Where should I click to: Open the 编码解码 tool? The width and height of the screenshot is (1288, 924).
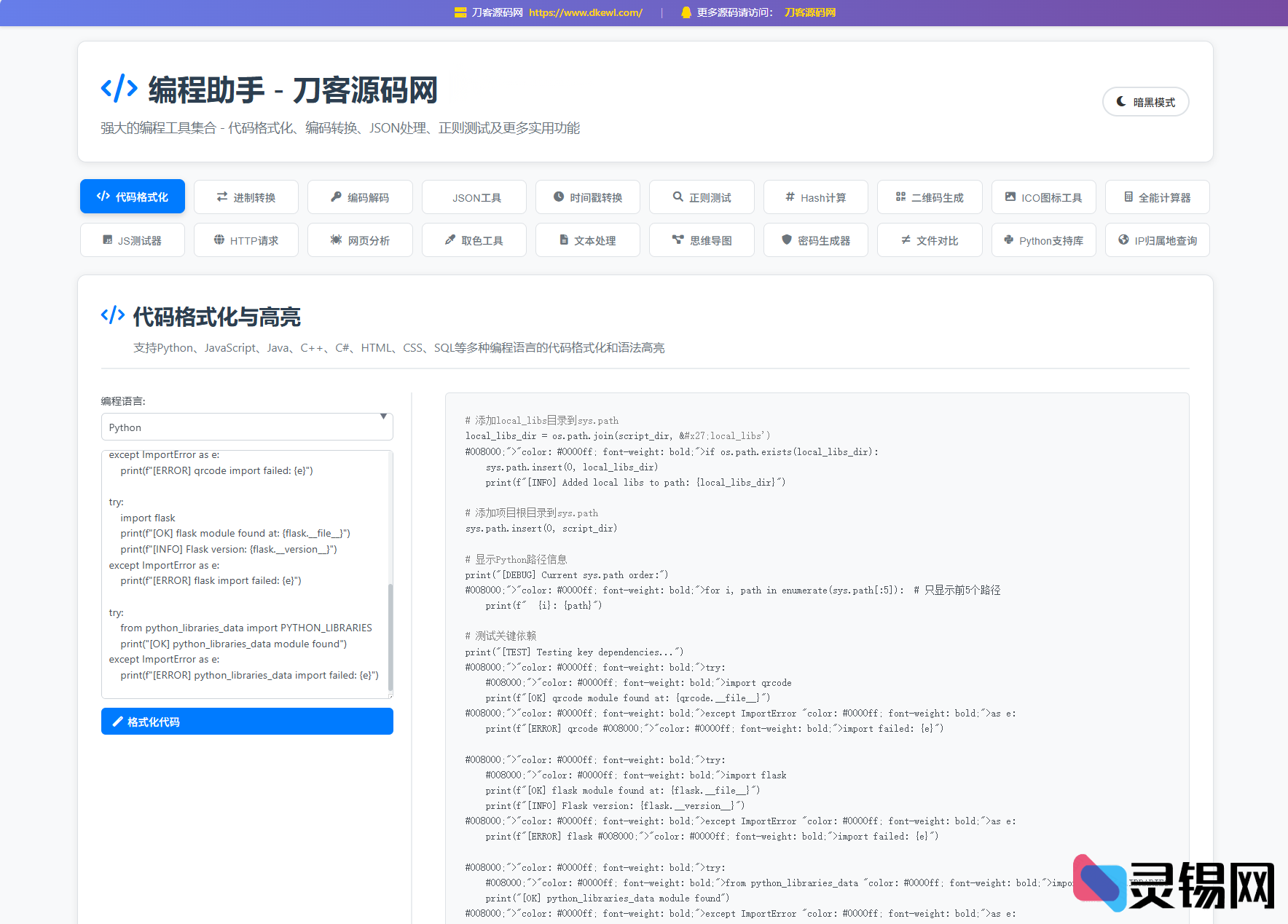(x=359, y=197)
